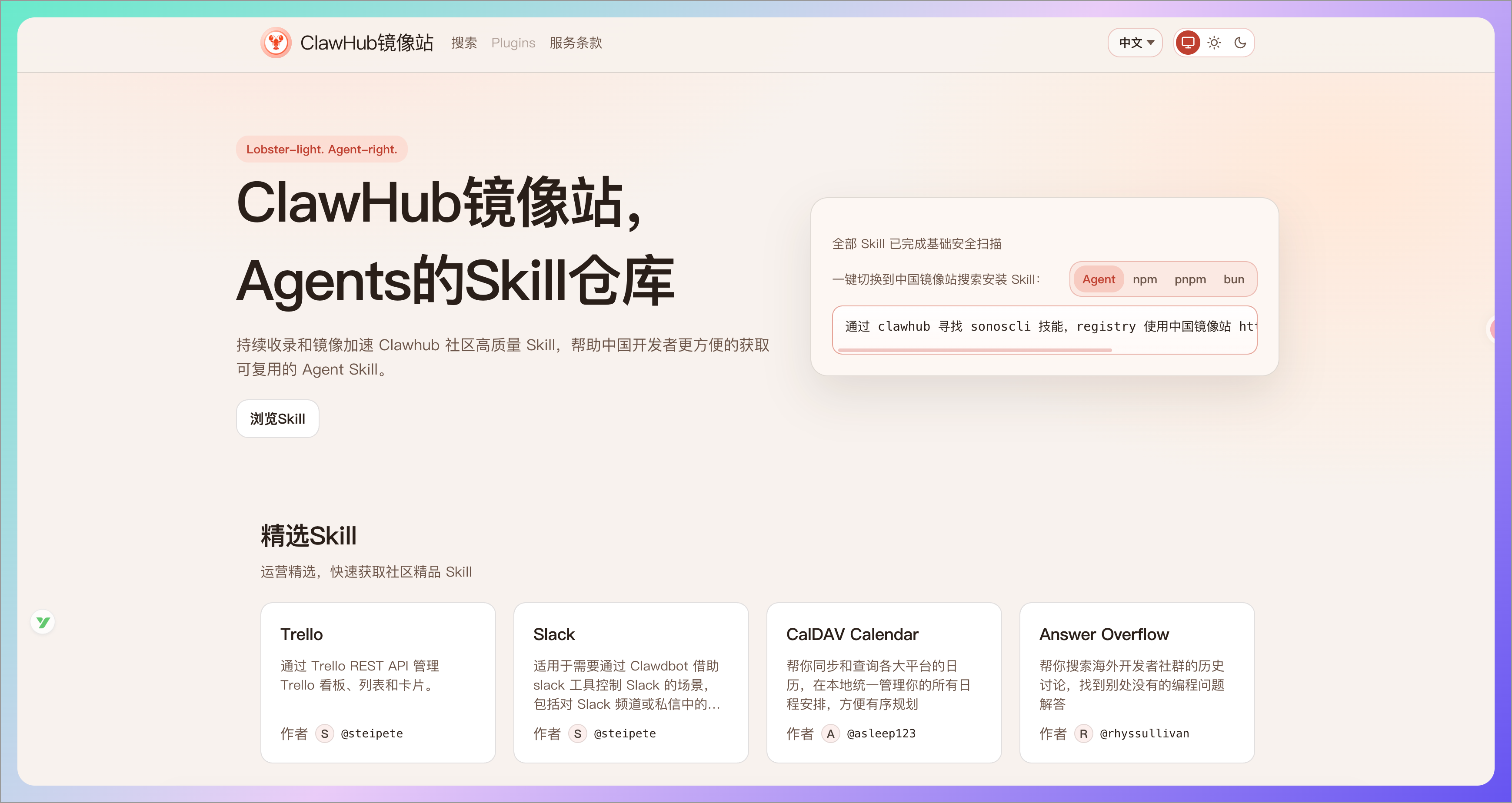The image size is (1512, 803).
Task: Switch install command to bun
Action: (1234, 279)
